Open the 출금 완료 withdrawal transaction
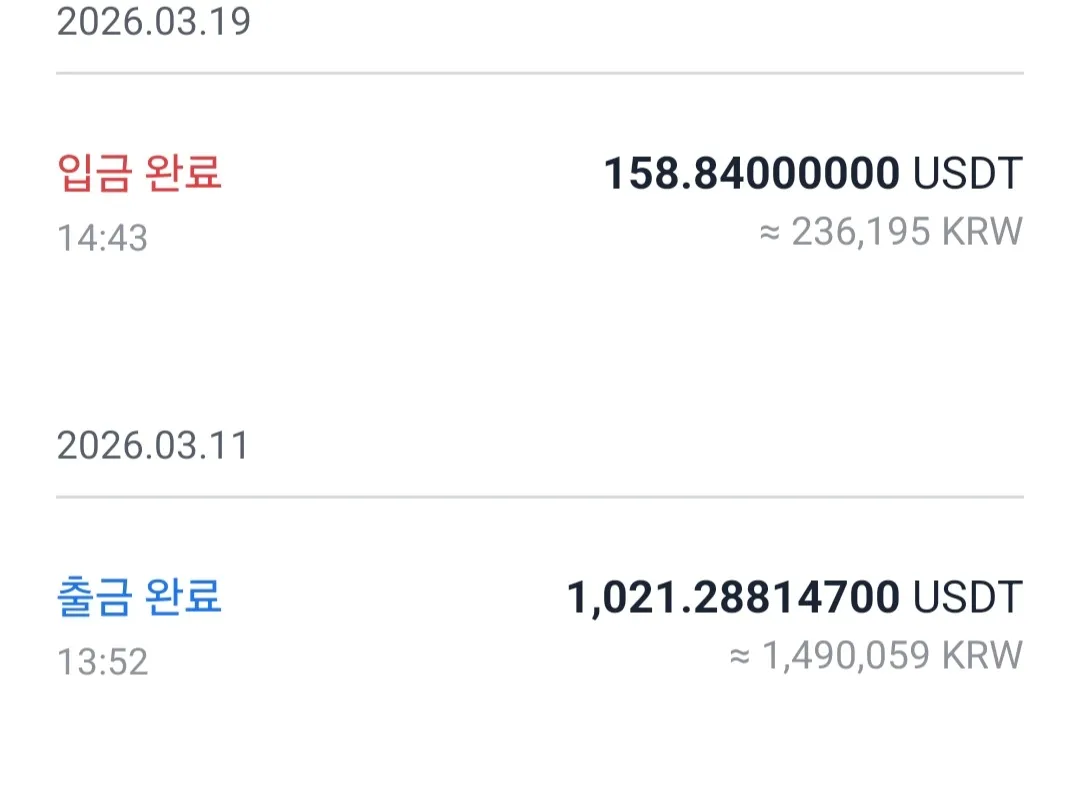This screenshot has height=786, width=1080. pos(139,597)
